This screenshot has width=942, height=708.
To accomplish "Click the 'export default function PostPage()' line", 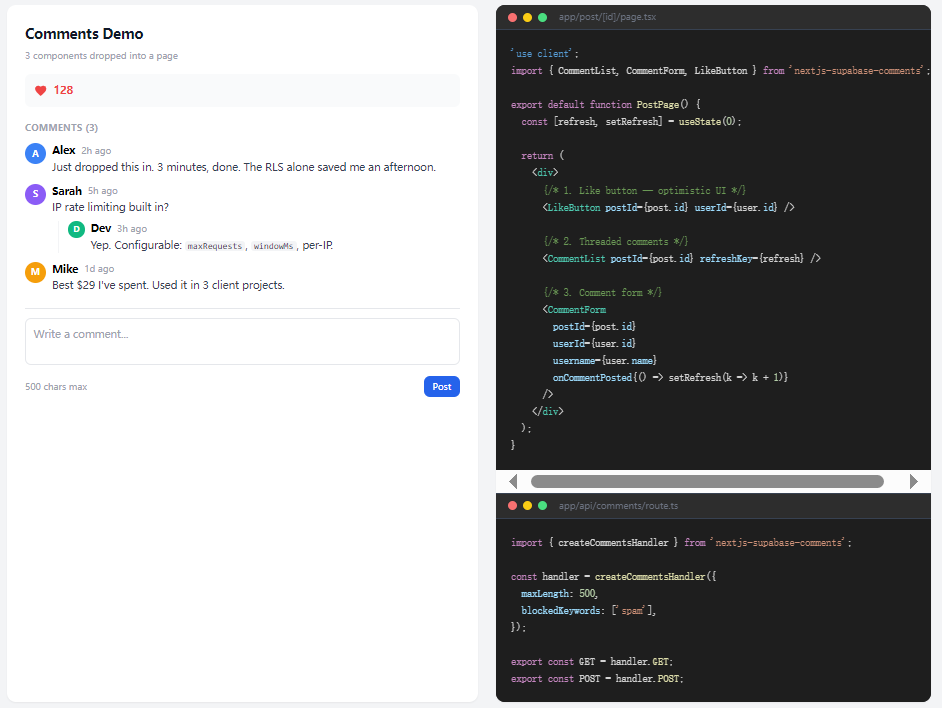I will [606, 105].
